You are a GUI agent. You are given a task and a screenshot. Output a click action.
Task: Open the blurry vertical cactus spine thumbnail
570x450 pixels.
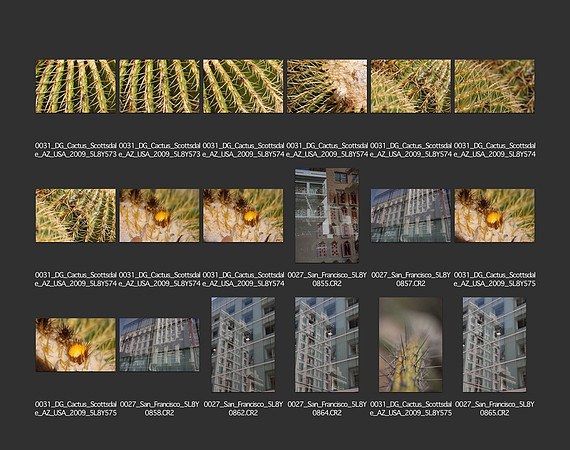pyautogui.click(x=410, y=345)
